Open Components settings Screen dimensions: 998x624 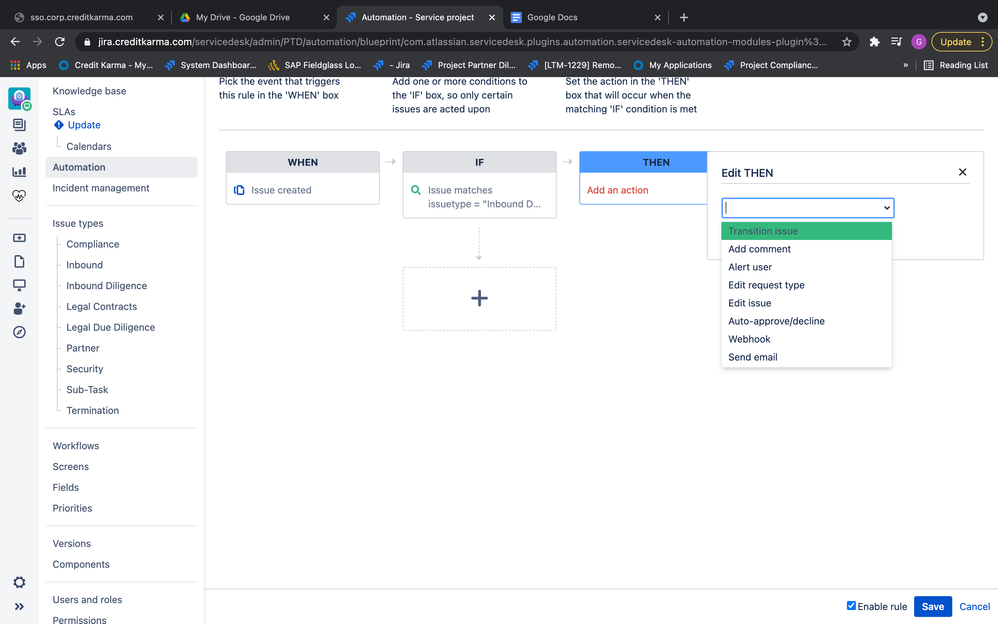(x=81, y=564)
